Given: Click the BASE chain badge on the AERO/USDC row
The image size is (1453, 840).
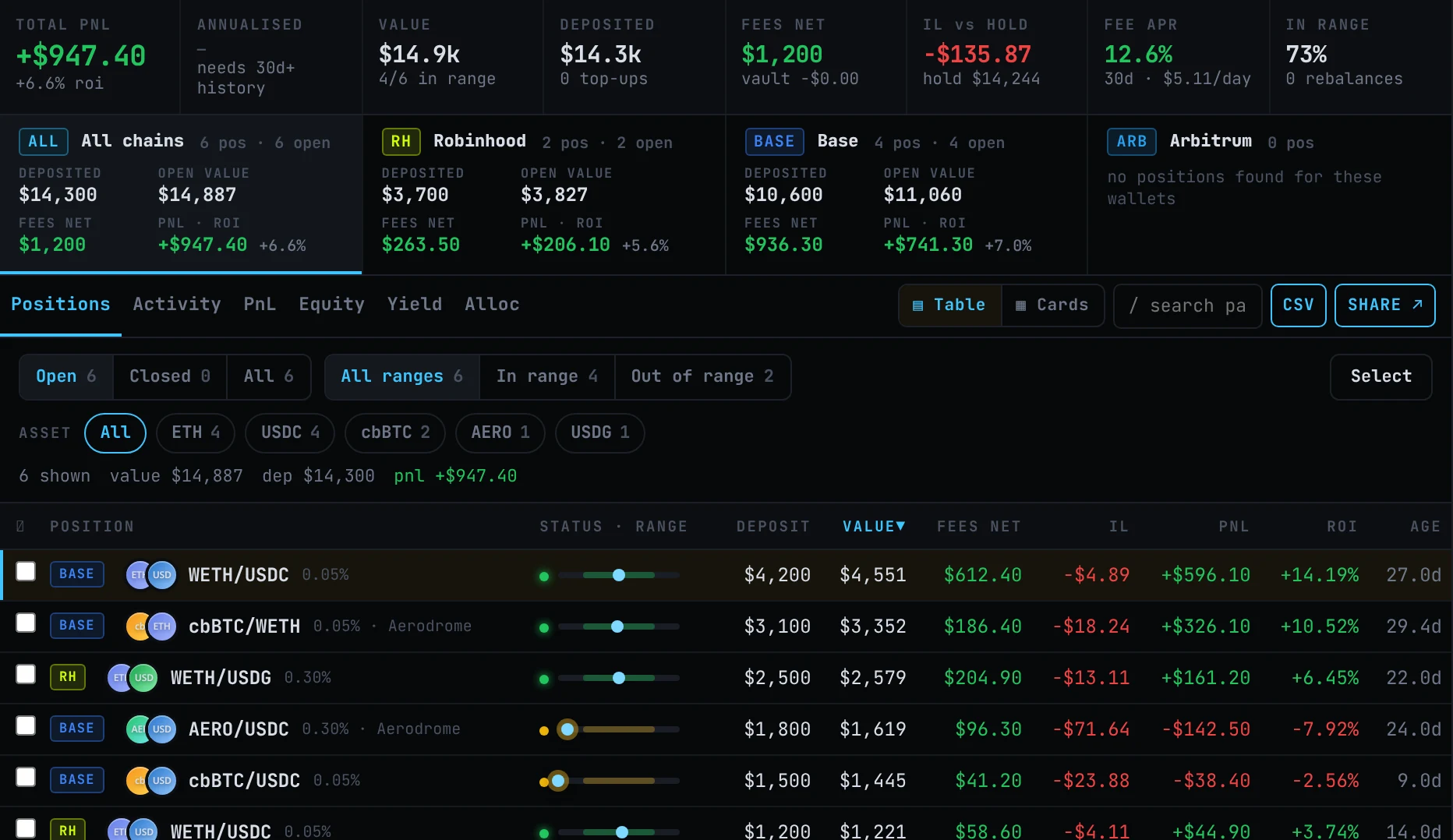Looking at the screenshot, I should tap(76, 729).
